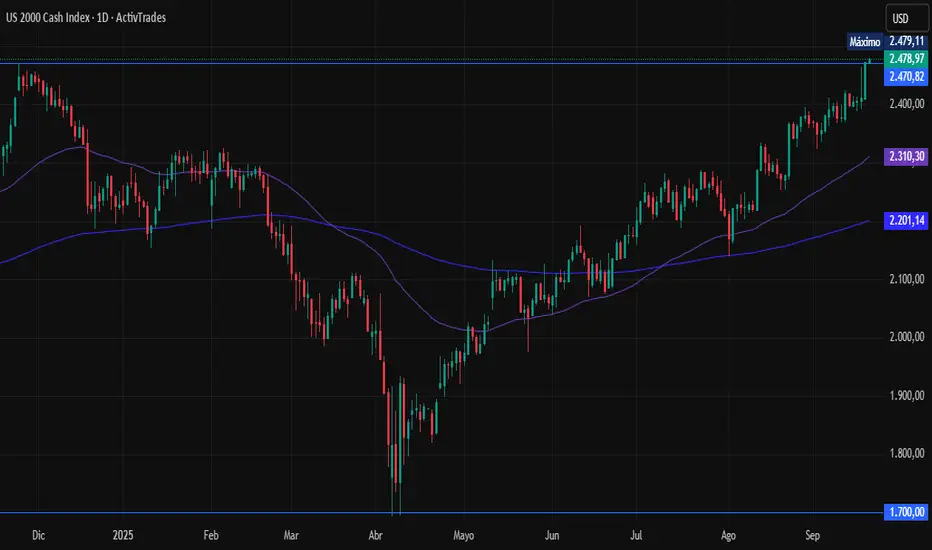Select the 1.700,00 support level tag
The width and height of the screenshot is (932, 550).
[x=906, y=512]
